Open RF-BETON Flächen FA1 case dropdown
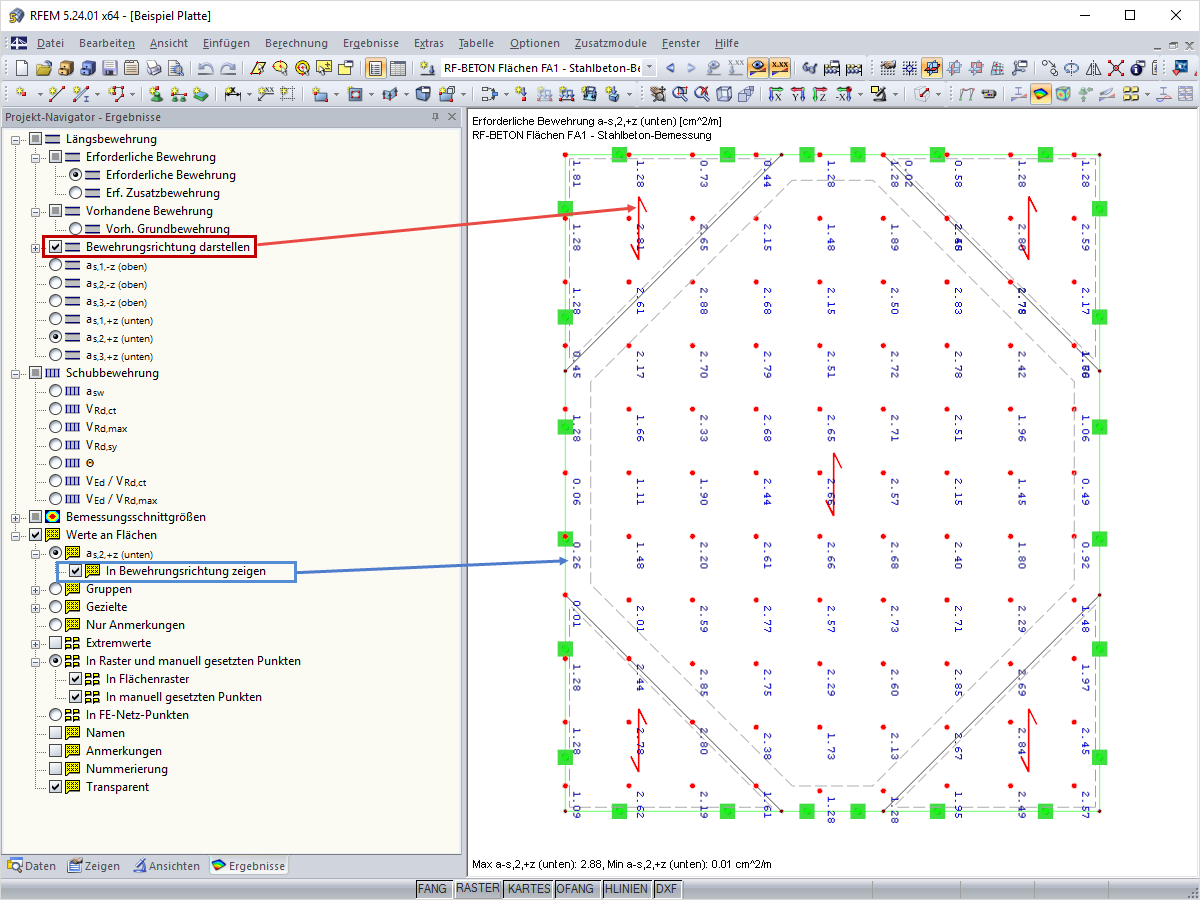 tap(649, 68)
